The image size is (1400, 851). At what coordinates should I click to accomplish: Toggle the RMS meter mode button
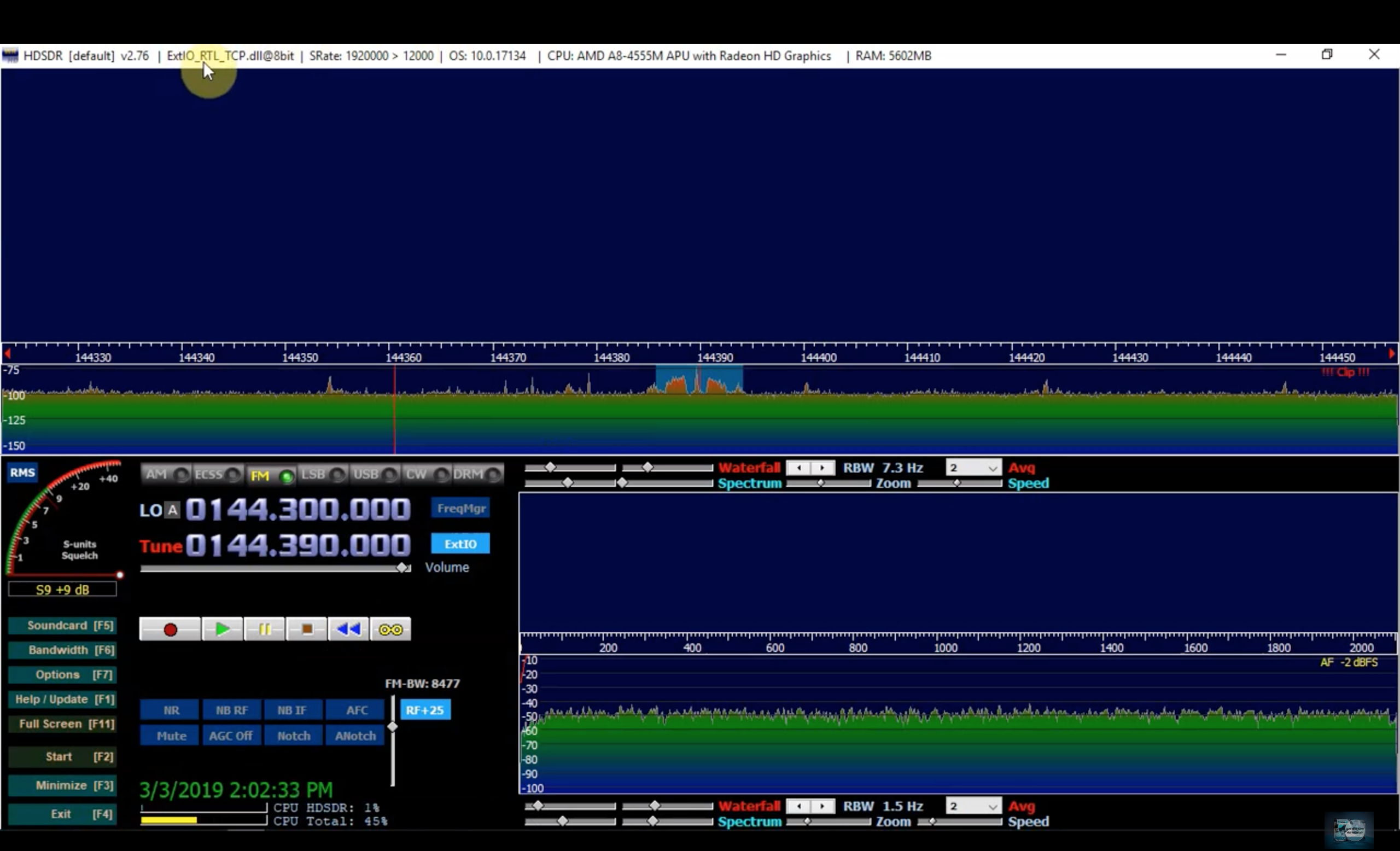tap(23, 473)
